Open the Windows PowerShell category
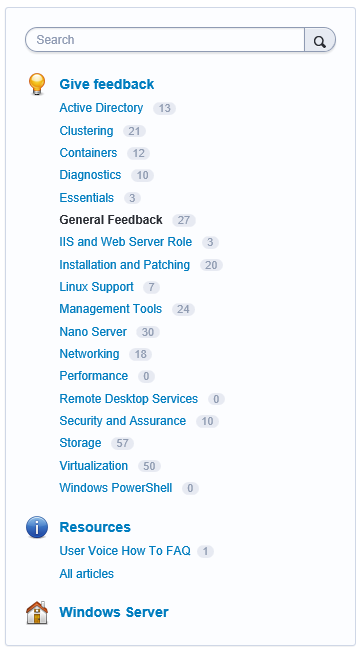The width and height of the screenshot is (363, 657). (x=116, y=488)
